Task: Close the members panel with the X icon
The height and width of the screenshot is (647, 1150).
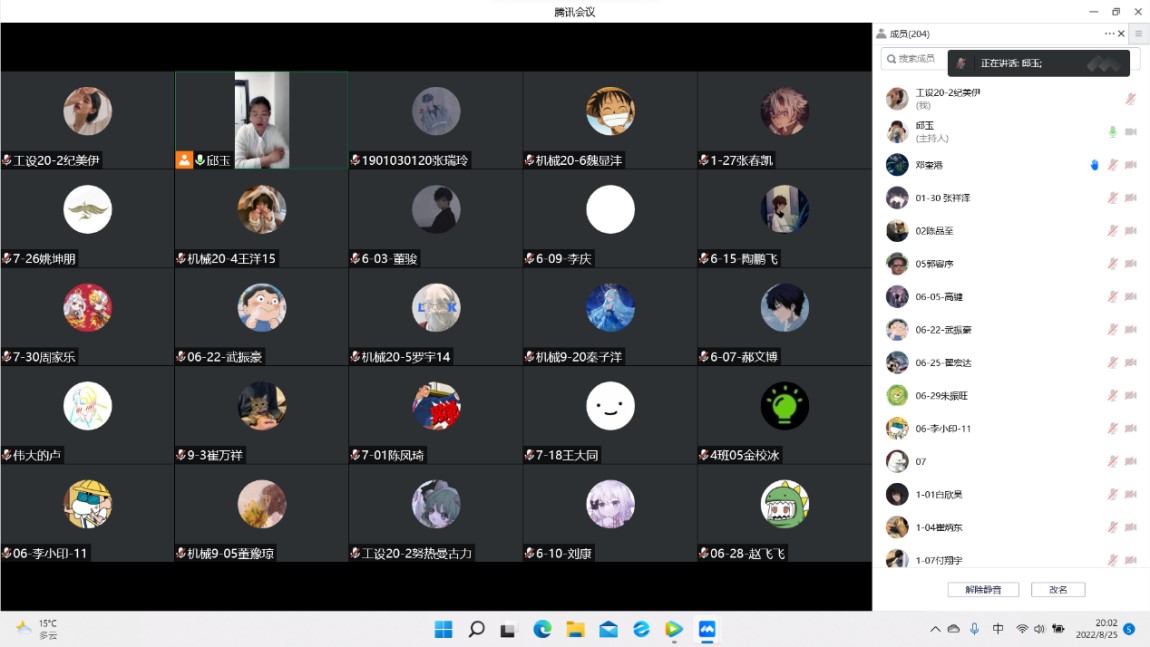Action: [x=1121, y=34]
